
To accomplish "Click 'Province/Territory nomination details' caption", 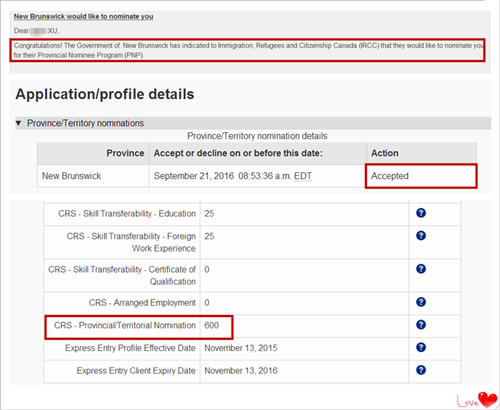I will point(257,136).
